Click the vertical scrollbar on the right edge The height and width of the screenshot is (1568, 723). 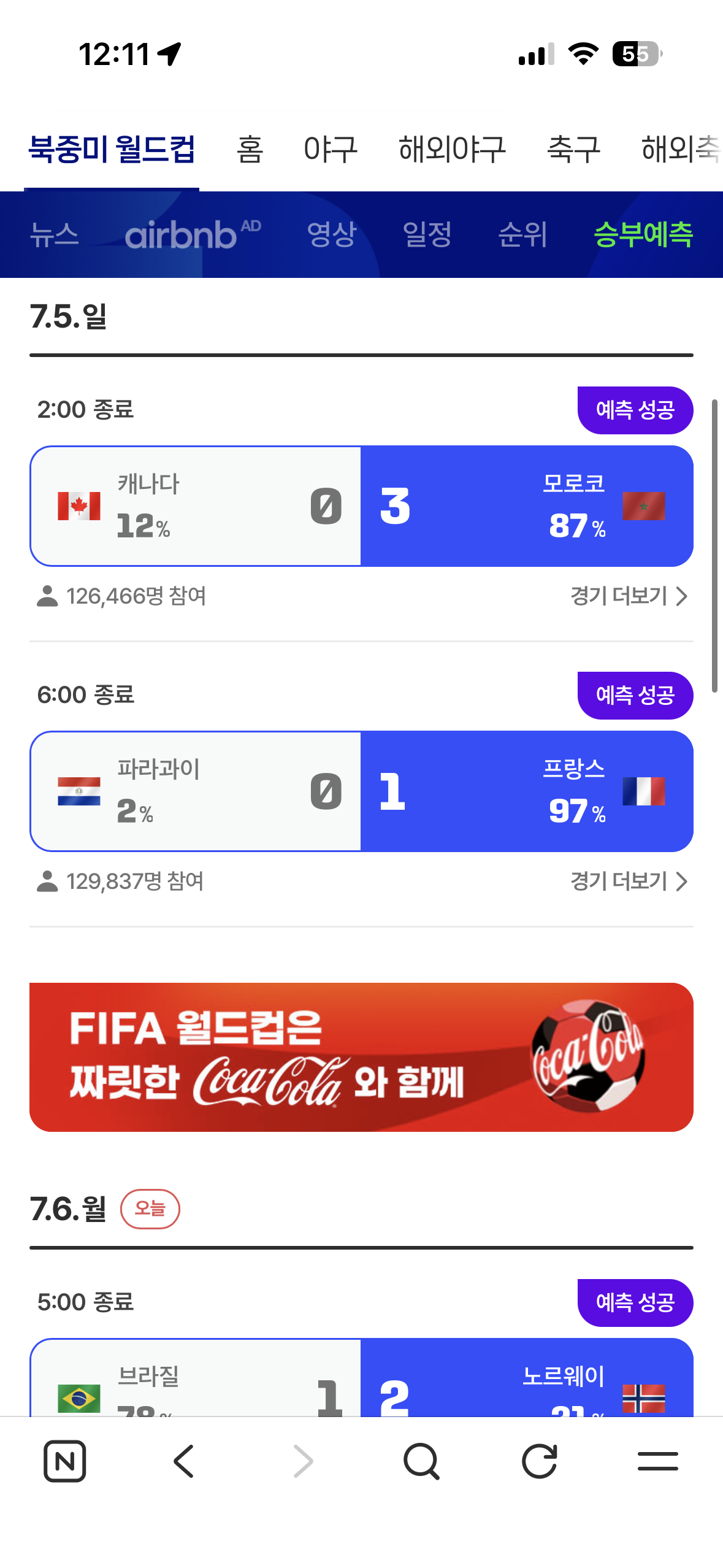[x=714, y=546]
